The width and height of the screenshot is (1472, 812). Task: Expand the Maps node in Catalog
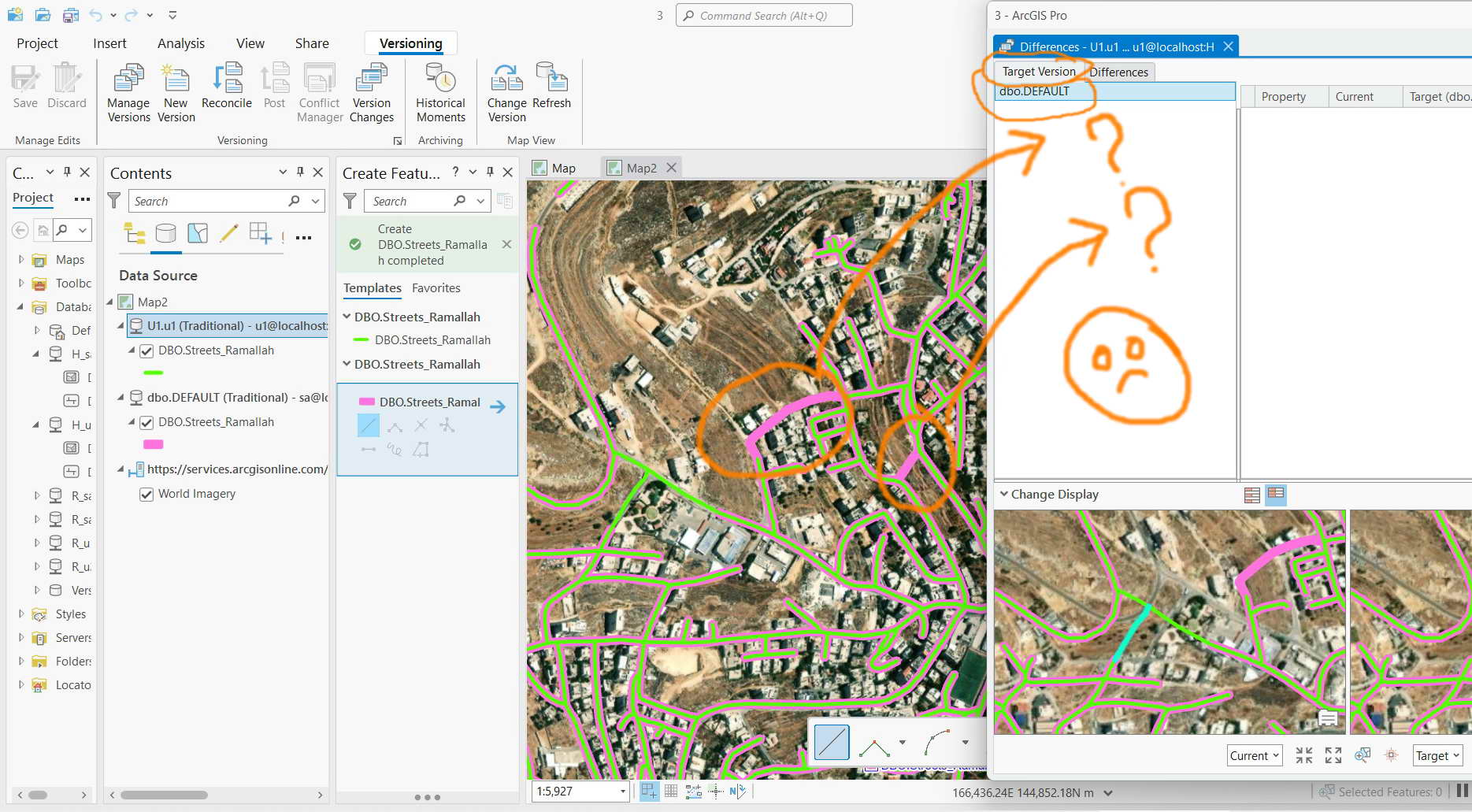(20, 259)
